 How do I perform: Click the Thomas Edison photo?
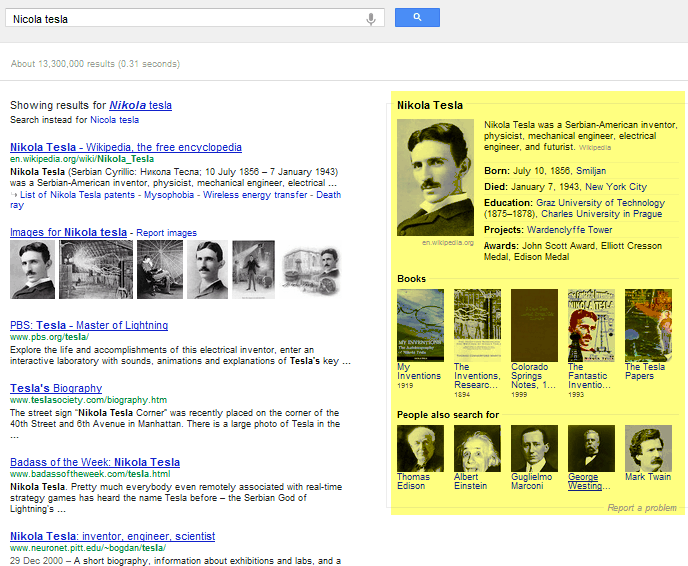pyautogui.click(x=420, y=448)
